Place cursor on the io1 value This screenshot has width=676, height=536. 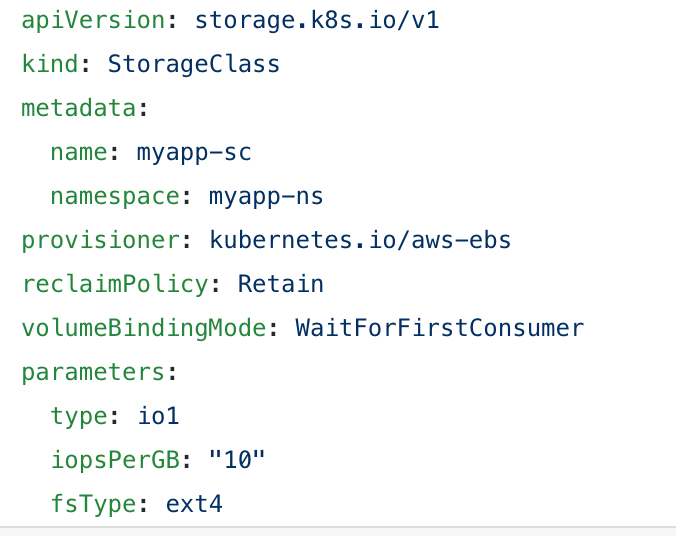click(x=158, y=416)
